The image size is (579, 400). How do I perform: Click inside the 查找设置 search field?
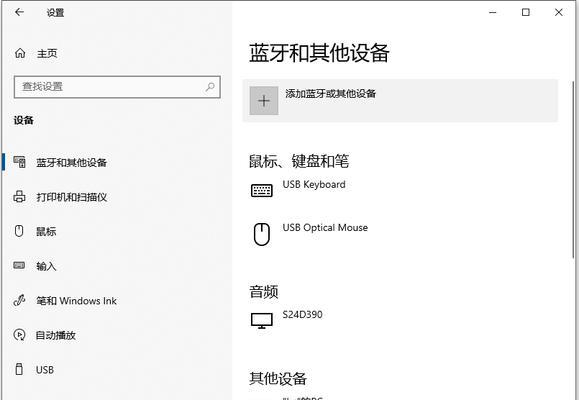pyautogui.click(x=117, y=87)
